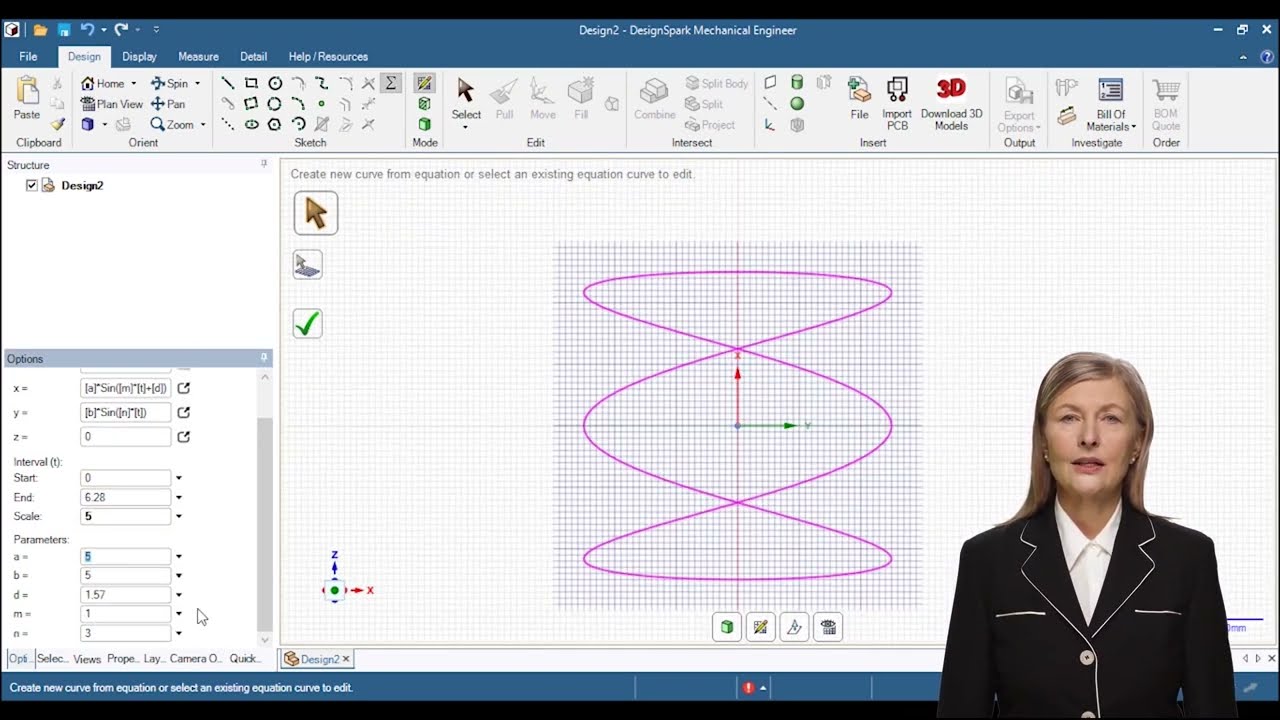Click the Open folder icon in title bar
This screenshot has width=1280, height=720.
point(40,30)
